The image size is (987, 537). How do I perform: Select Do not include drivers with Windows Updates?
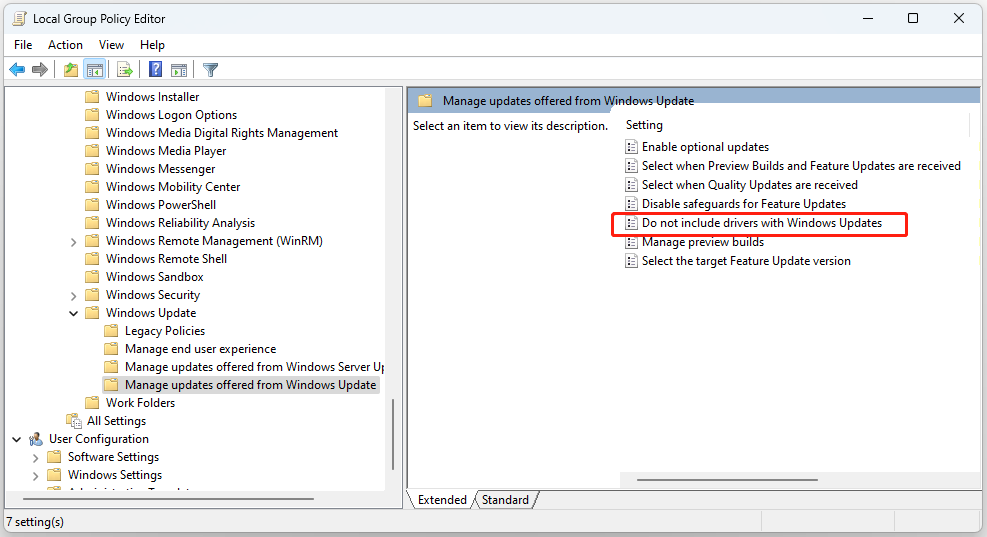[761, 223]
